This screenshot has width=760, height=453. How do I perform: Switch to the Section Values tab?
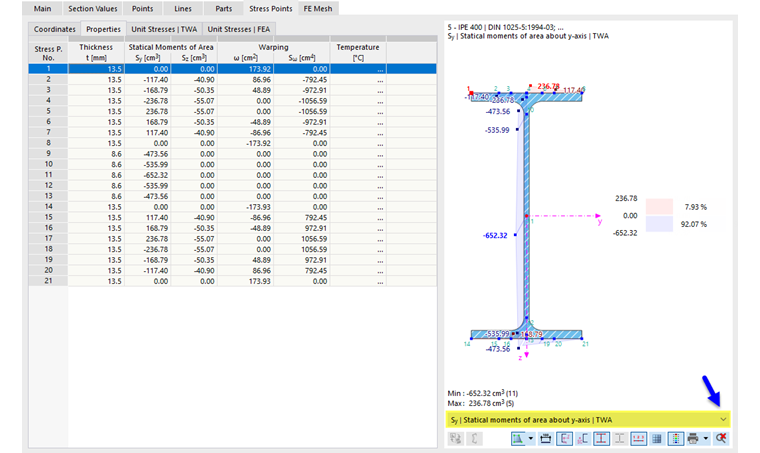coord(93,9)
